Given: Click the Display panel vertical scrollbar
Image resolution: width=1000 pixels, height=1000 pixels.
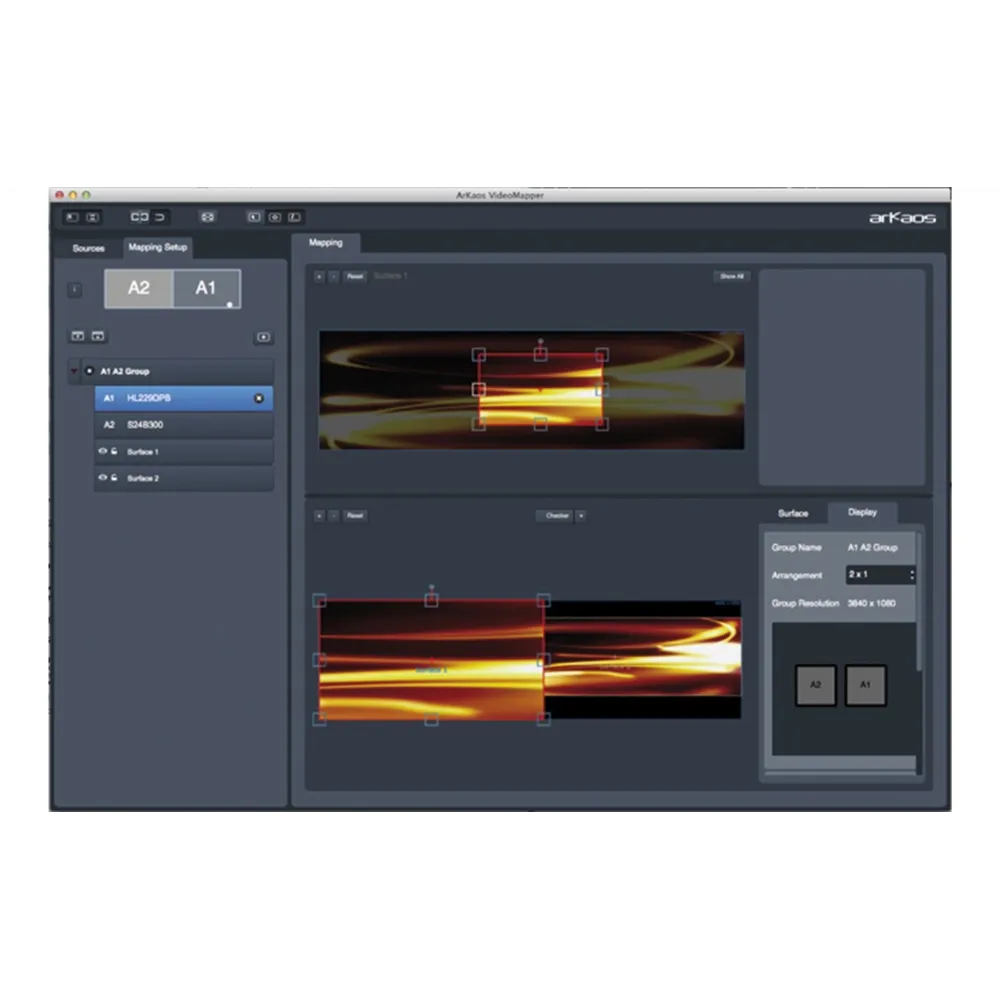Looking at the screenshot, I should click(x=919, y=600).
